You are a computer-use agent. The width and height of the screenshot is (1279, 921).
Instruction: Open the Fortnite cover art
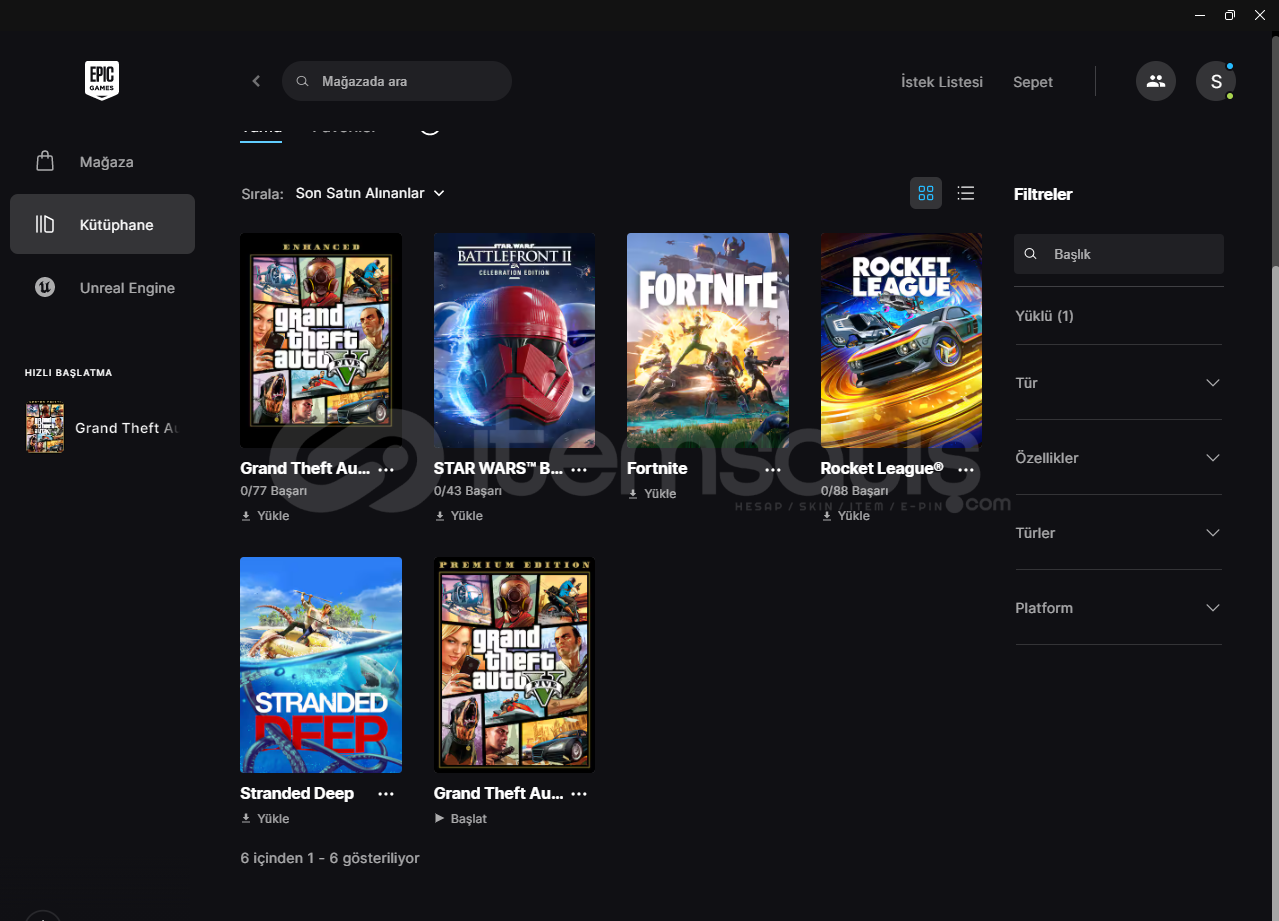708,340
